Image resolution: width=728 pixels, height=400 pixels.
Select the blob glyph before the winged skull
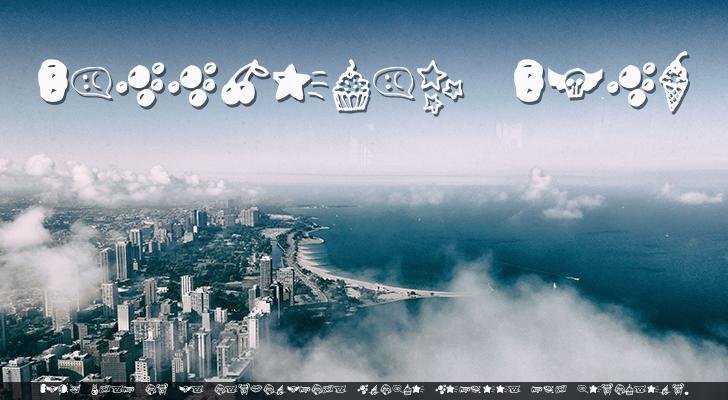tap(528, 81)
